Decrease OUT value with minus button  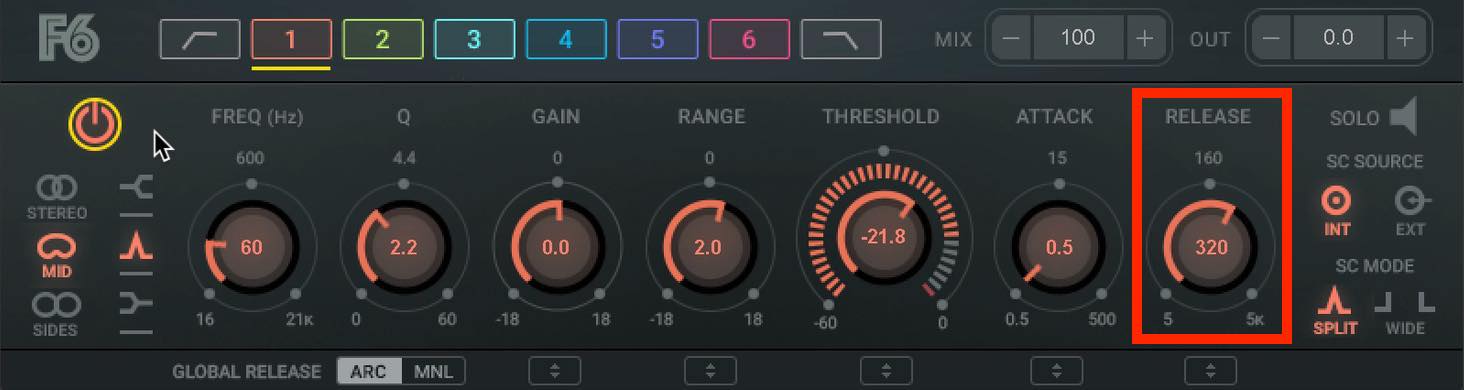click(1271, 39)
